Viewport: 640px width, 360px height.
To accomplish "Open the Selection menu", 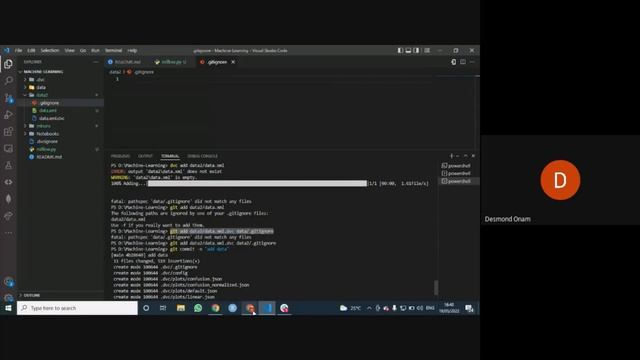I will point(50,51).
